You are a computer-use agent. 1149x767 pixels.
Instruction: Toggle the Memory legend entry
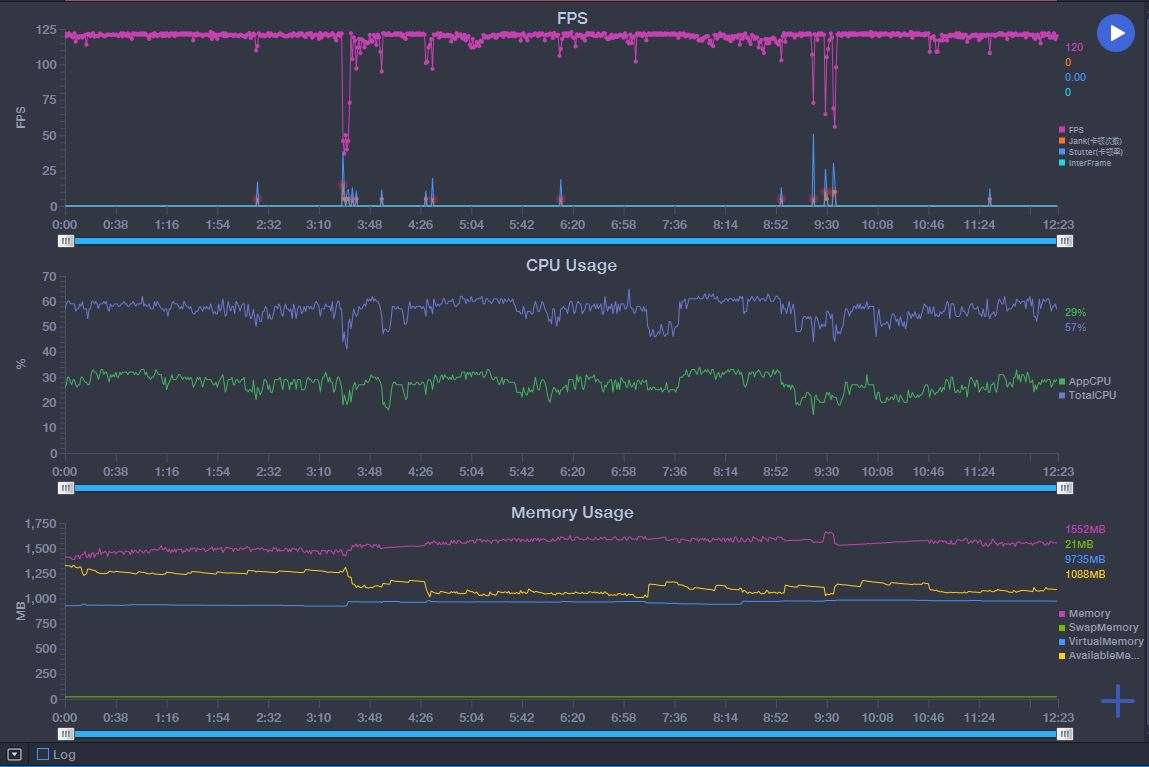[x=1062, y=614]
